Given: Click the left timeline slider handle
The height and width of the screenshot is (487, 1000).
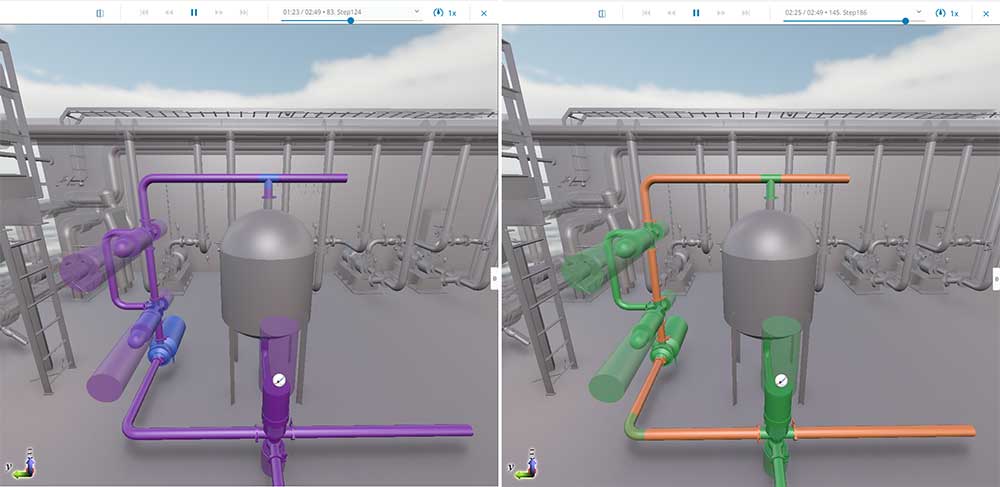Looking at the screenshot, I should 350,21.
